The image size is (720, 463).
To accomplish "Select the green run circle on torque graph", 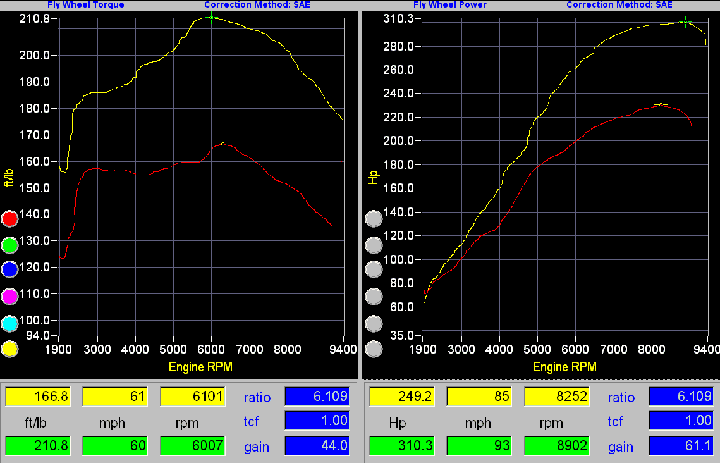I will pos(11,244).
